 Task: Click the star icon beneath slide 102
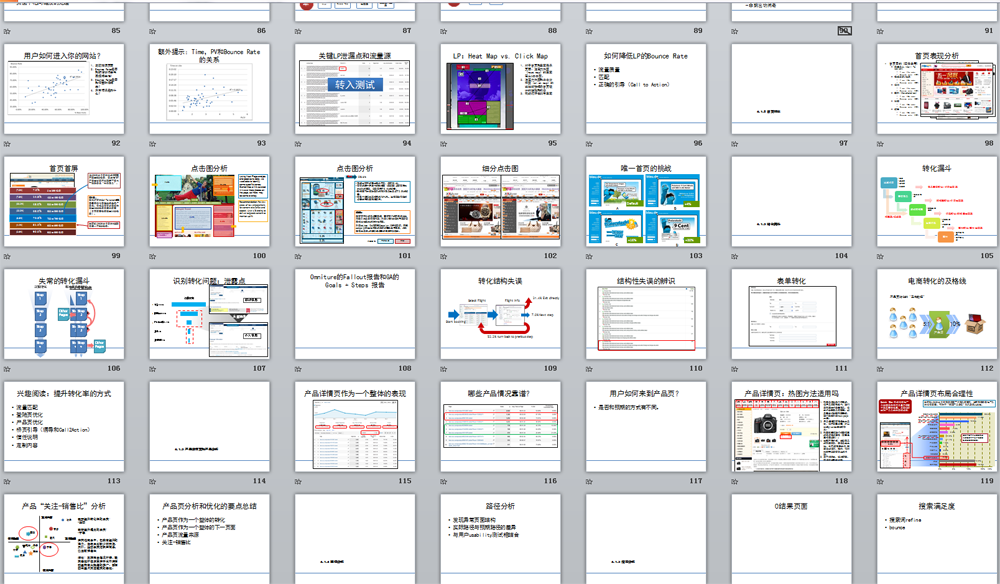[445, 256]
